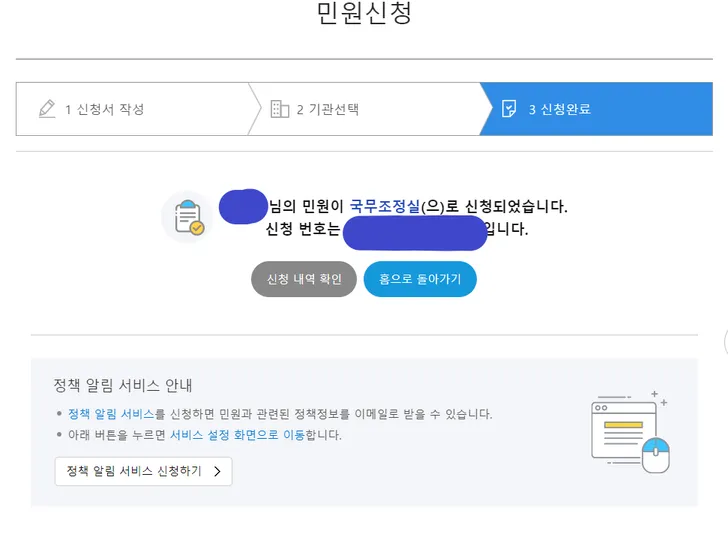Click the 신청되었습니다 confirmation text
728x553 pixels.
516,206
